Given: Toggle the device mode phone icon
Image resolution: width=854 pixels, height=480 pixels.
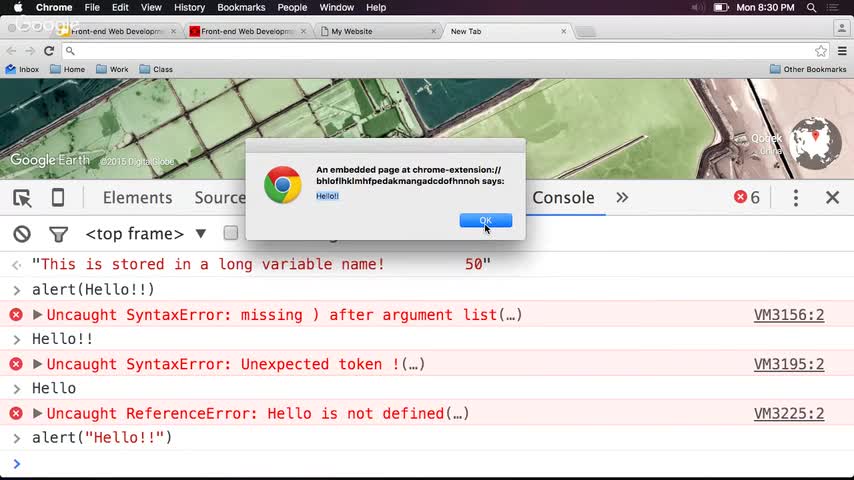Looking at the screenshot, I should [58, 197].
